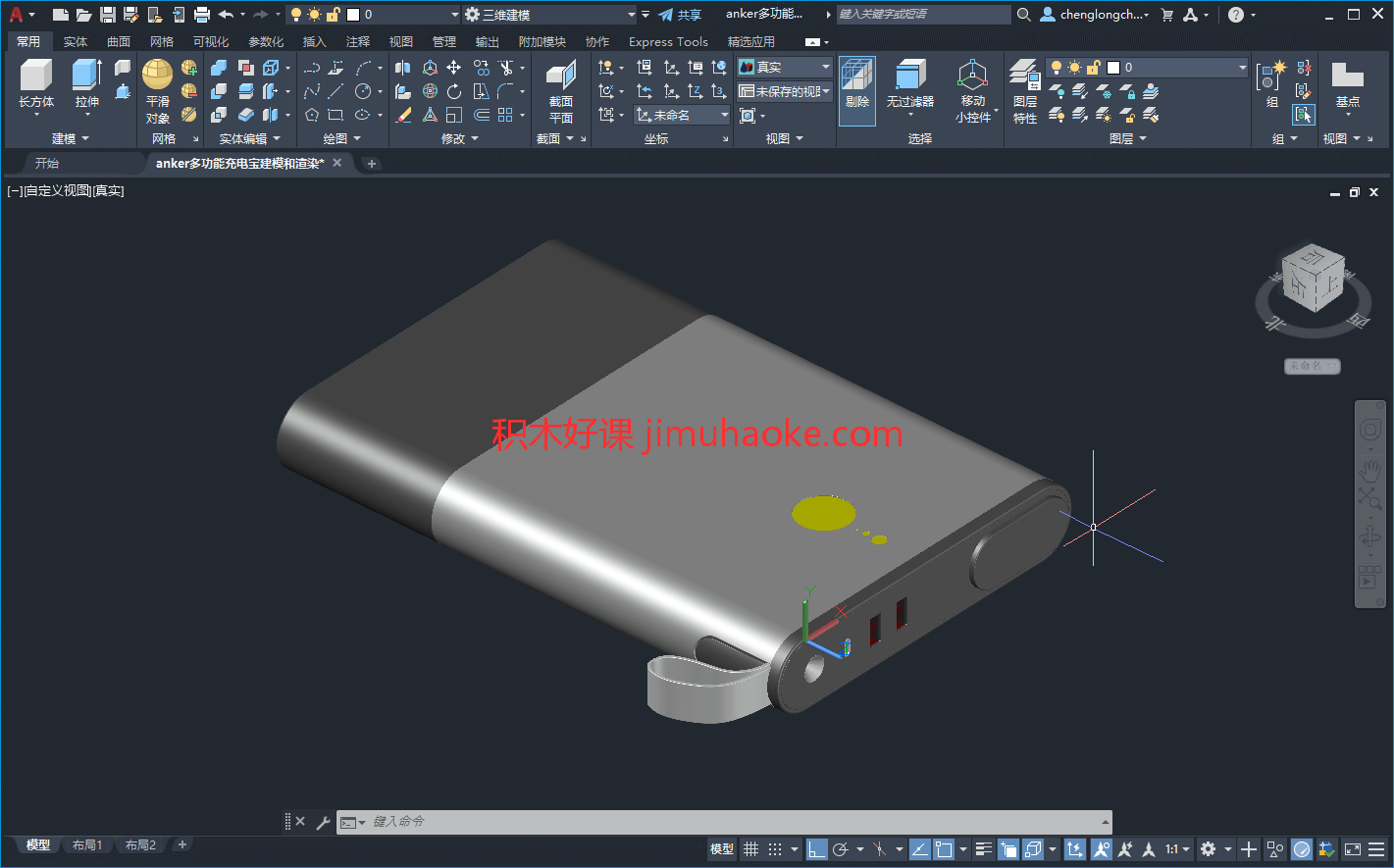
Task: Open the annotation scale 1:1 dropdown
Action: [1177, 849]
